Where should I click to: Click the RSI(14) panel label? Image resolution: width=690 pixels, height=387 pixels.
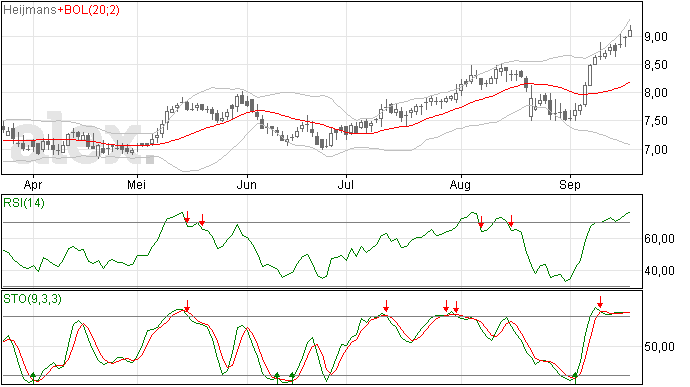tap(24, 203)
